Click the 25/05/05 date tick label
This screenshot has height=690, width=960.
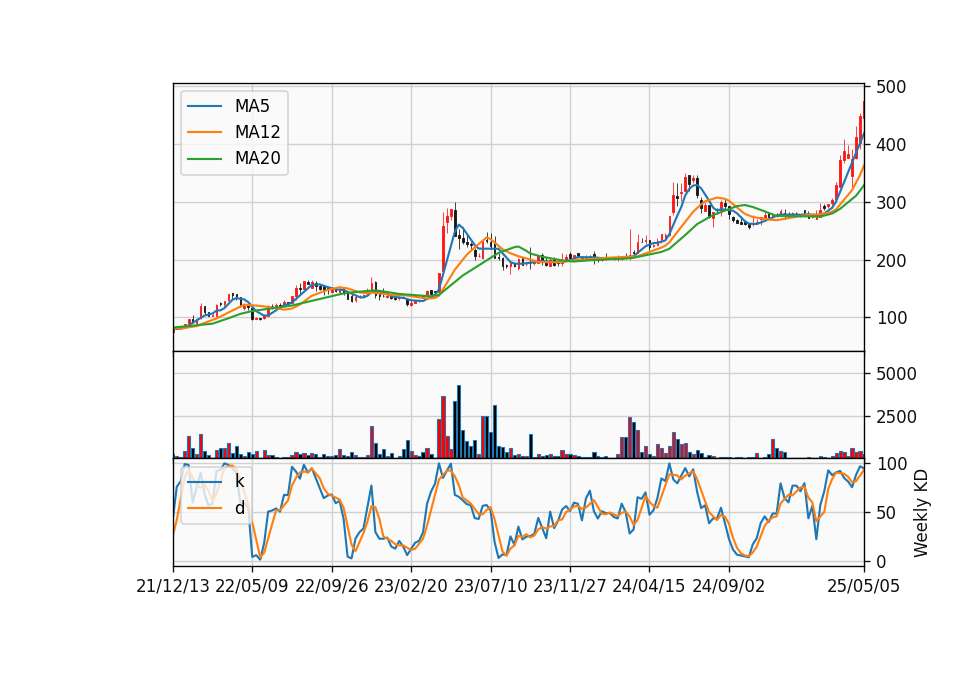(864, 586)
